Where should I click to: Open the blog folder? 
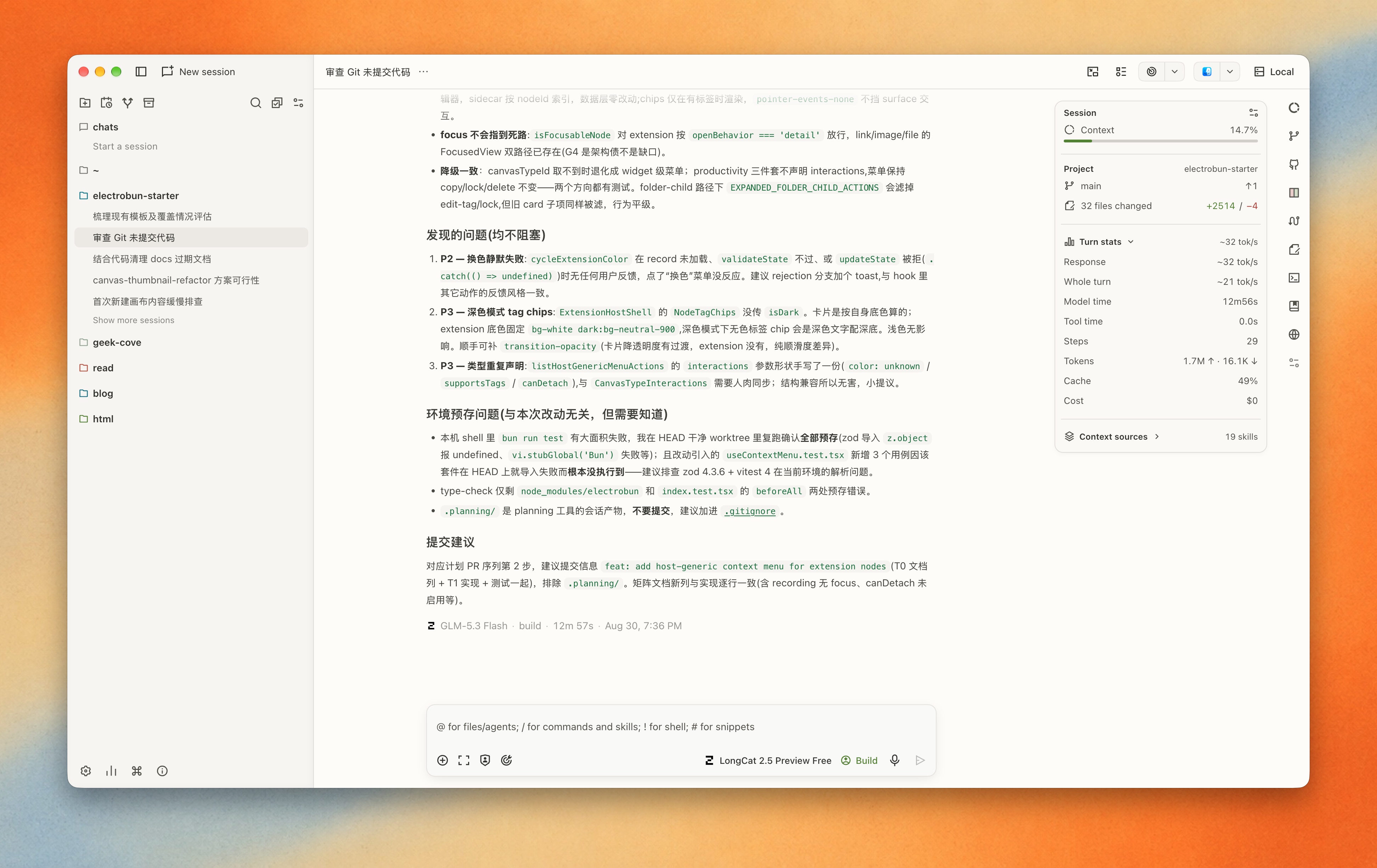coord(103,393)
